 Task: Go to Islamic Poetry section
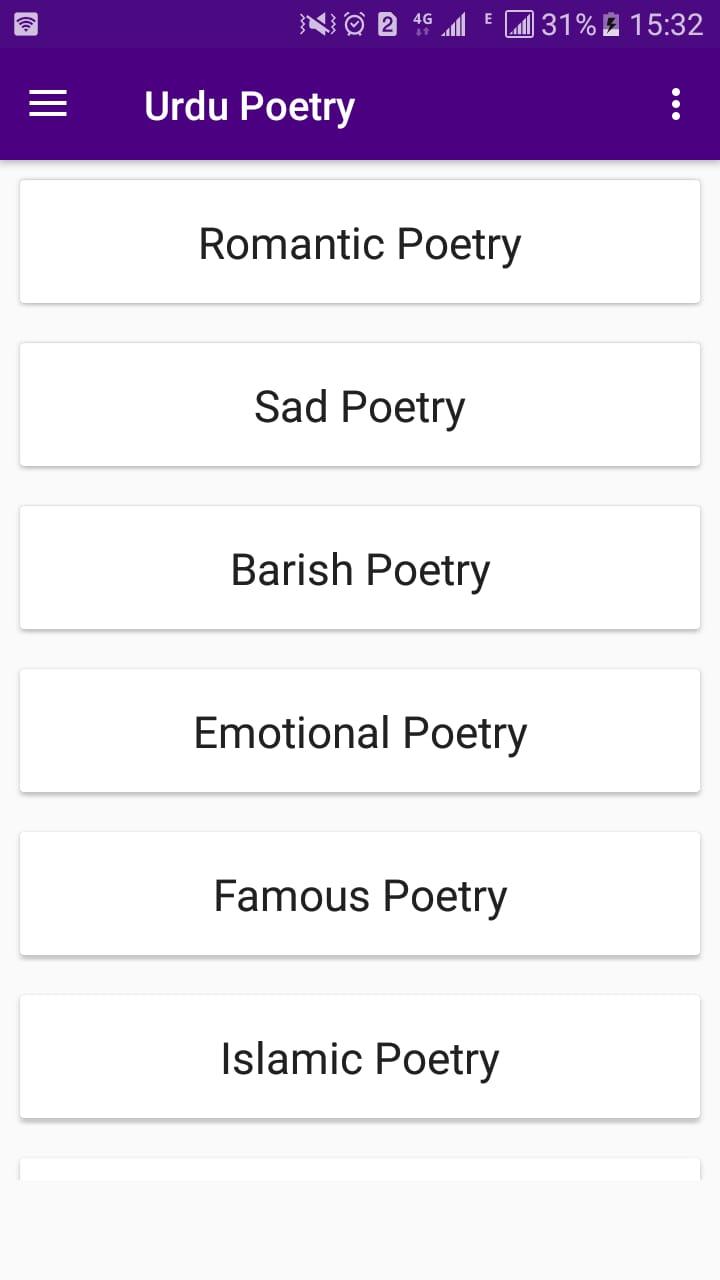pos(360,1057)
